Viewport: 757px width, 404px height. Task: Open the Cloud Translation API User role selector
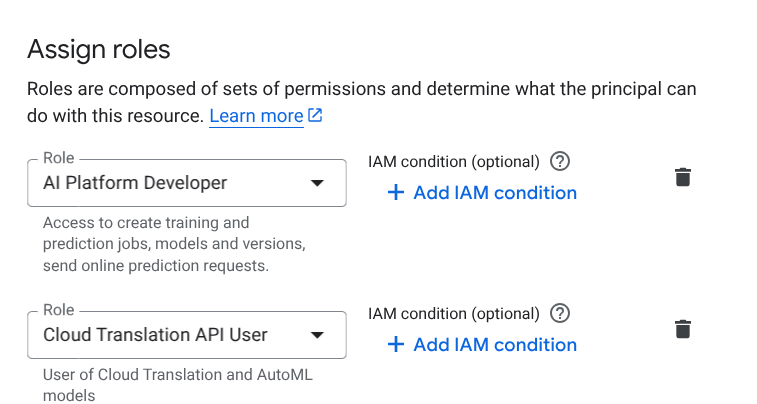(187, 335)
